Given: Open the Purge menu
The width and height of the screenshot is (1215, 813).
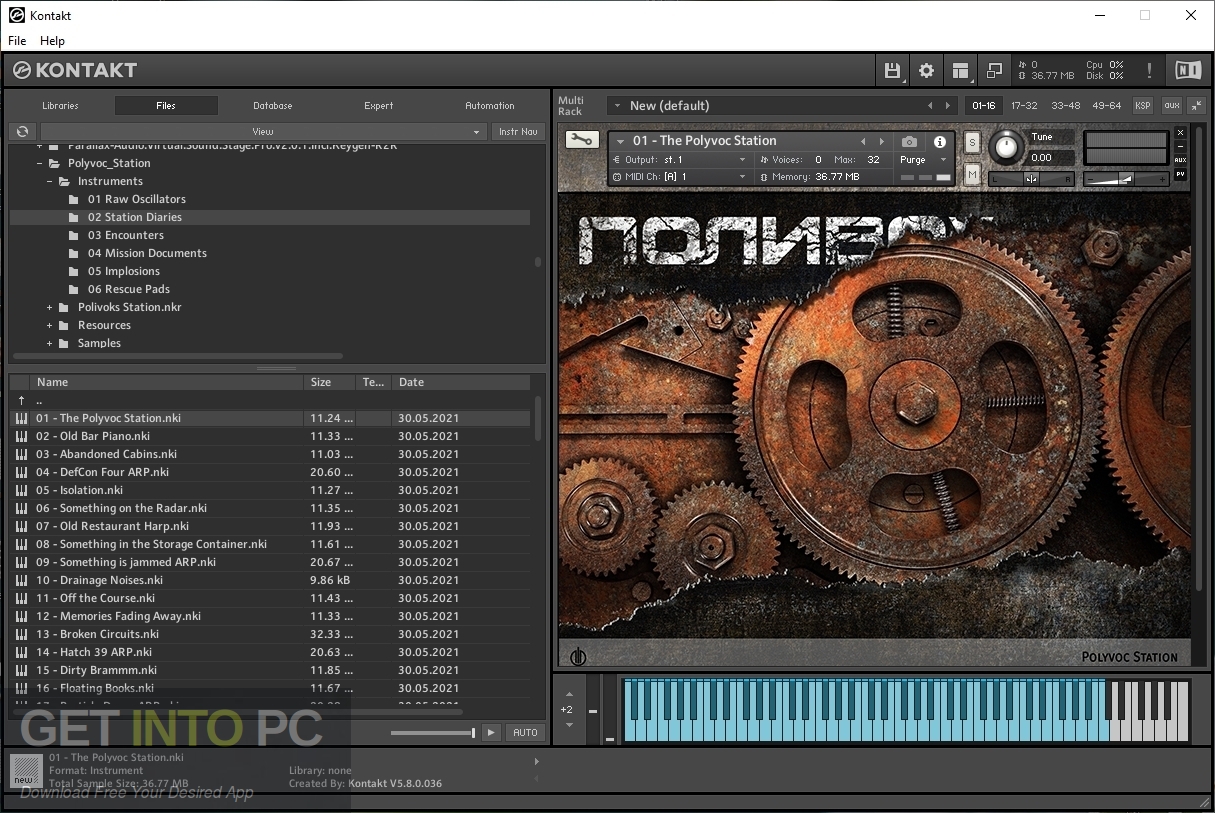Looking at the screenshot, I should coord(921,160).
